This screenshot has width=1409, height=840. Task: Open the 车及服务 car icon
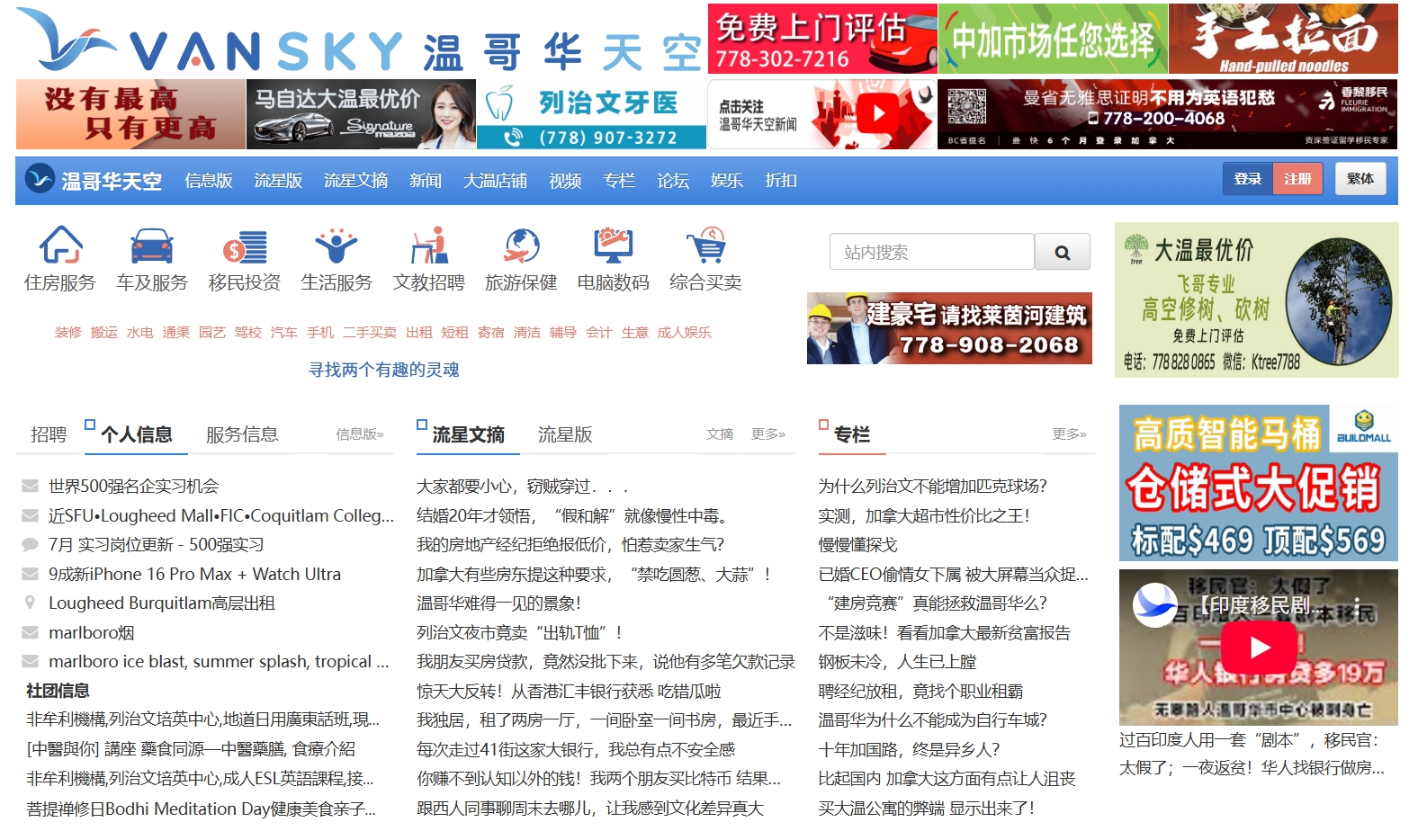pos(152,245)
